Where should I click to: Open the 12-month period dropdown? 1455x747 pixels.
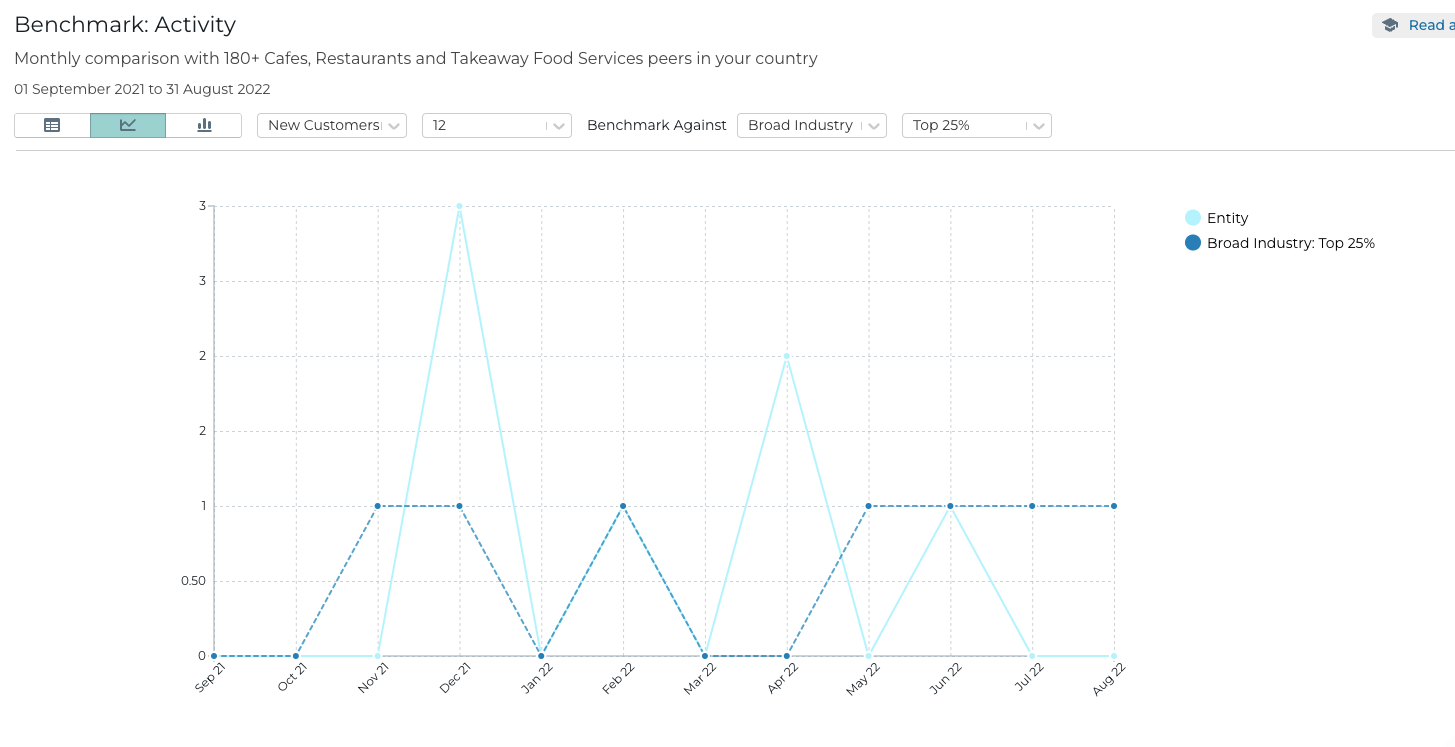point(496,125)
